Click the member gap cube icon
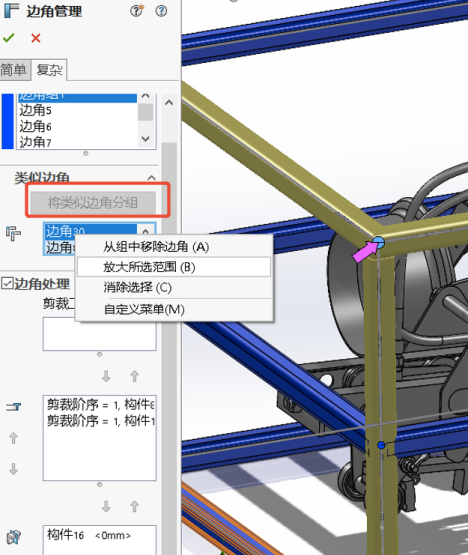468x555 pixels. coord(14,537)
